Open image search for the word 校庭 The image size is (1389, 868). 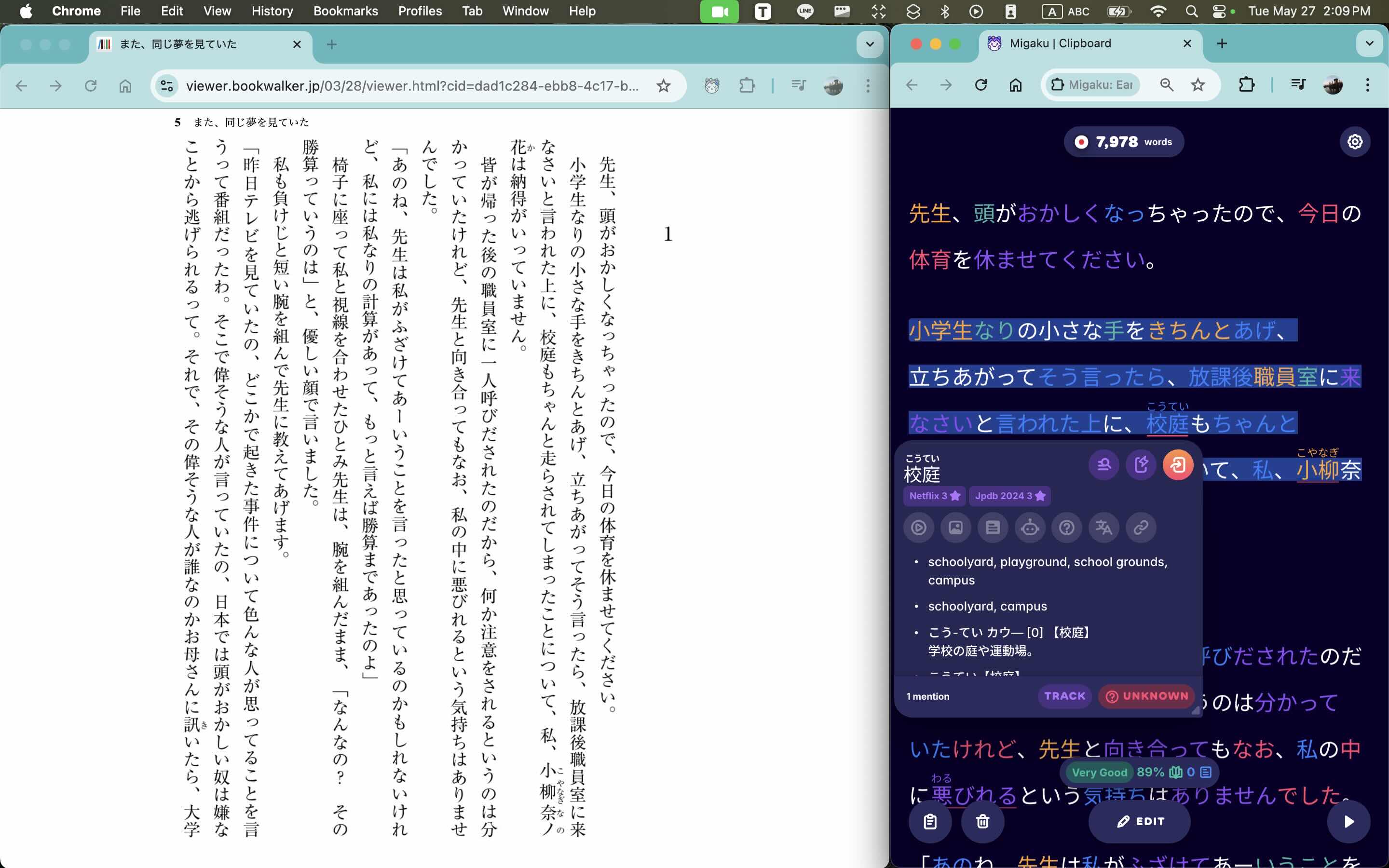(955, 527)
